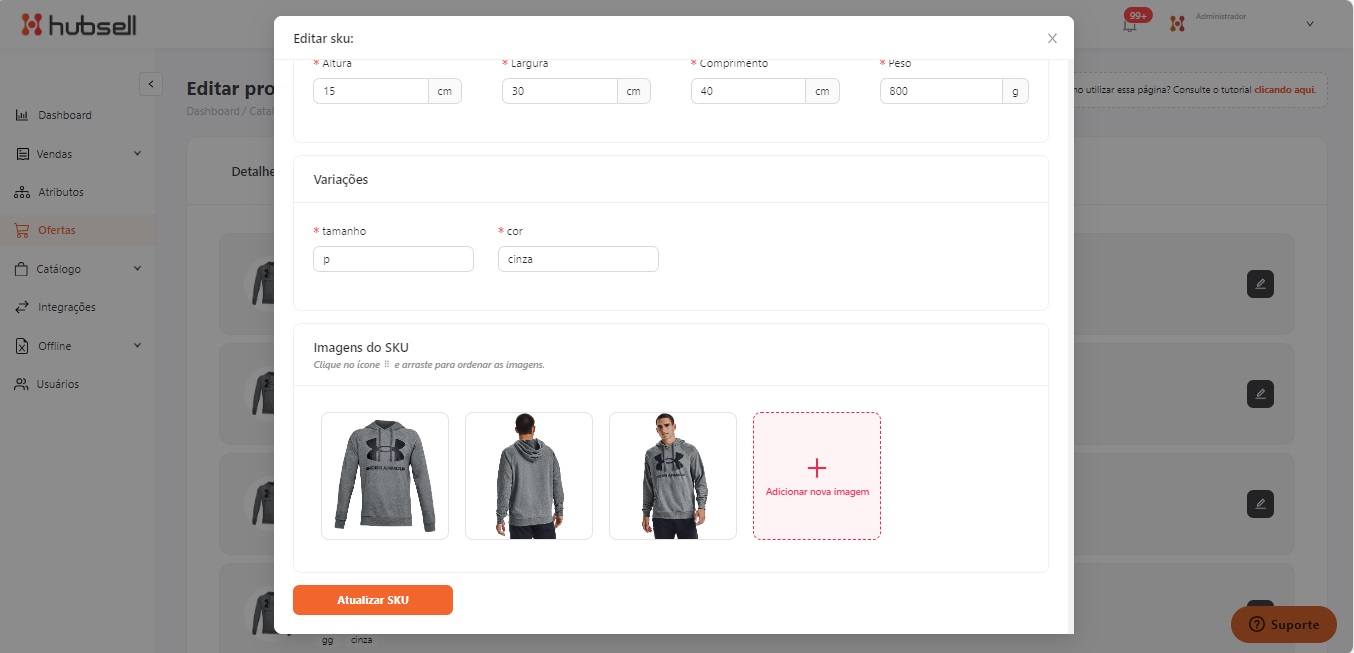1354x653 pixels.
Task: Select the front hoodie image thumbnail
Action: pyautogui.click(x=385, y=476)
